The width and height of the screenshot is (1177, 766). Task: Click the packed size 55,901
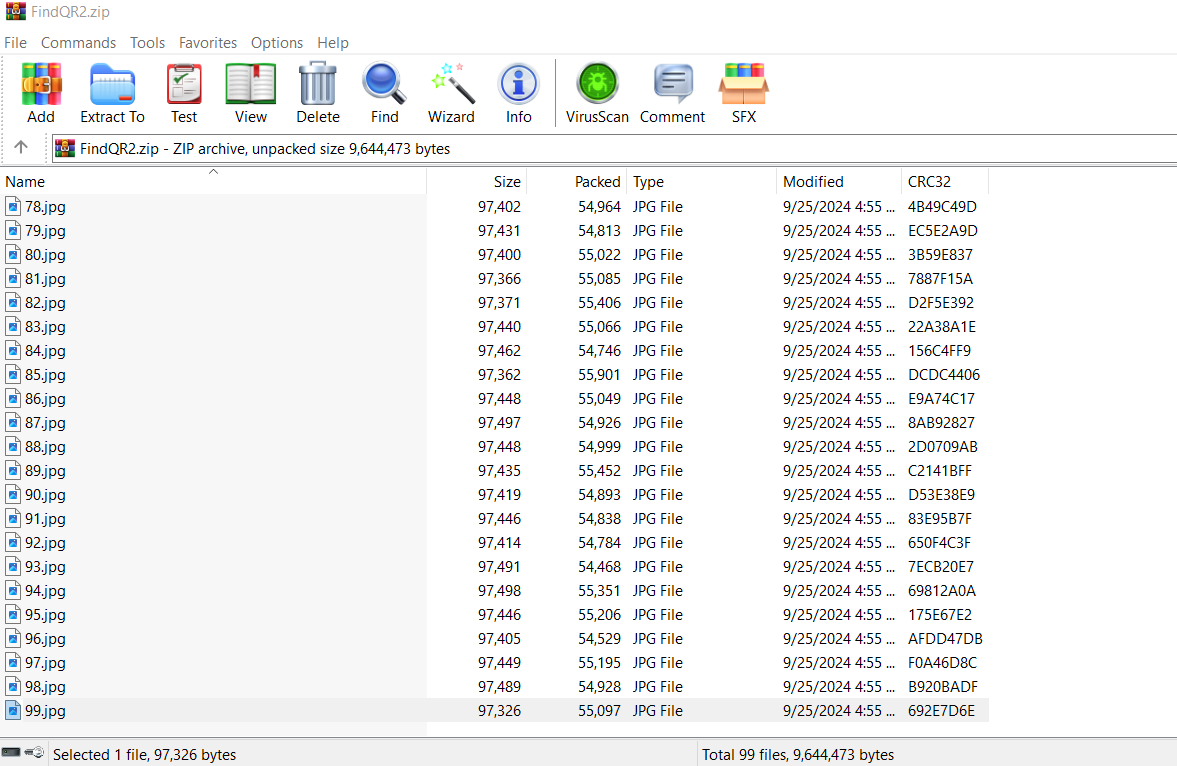(599, 375)
